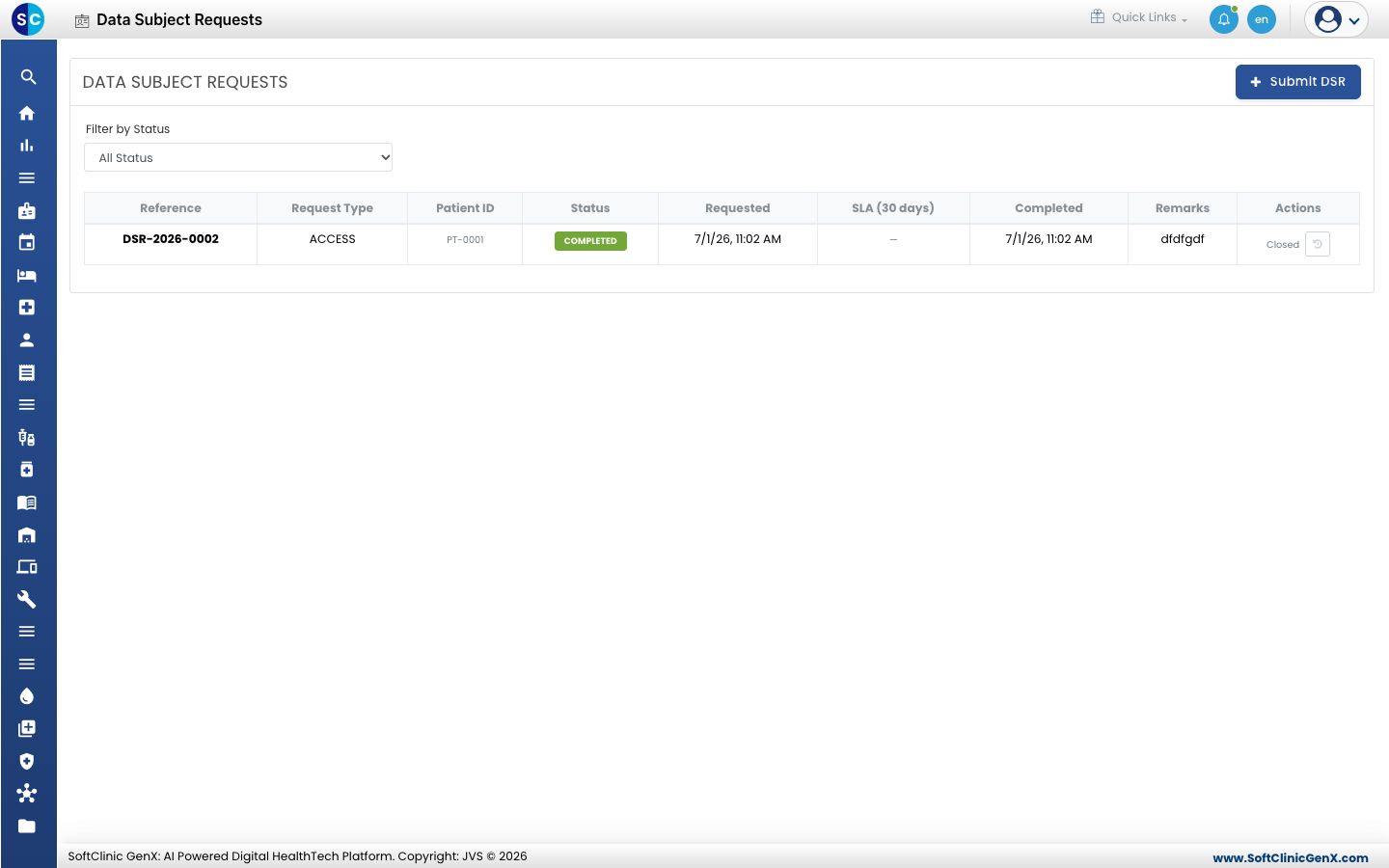Click the Patient ID column header
Viewport: 1389px width, 868px height.
click(x=465, y=208)
